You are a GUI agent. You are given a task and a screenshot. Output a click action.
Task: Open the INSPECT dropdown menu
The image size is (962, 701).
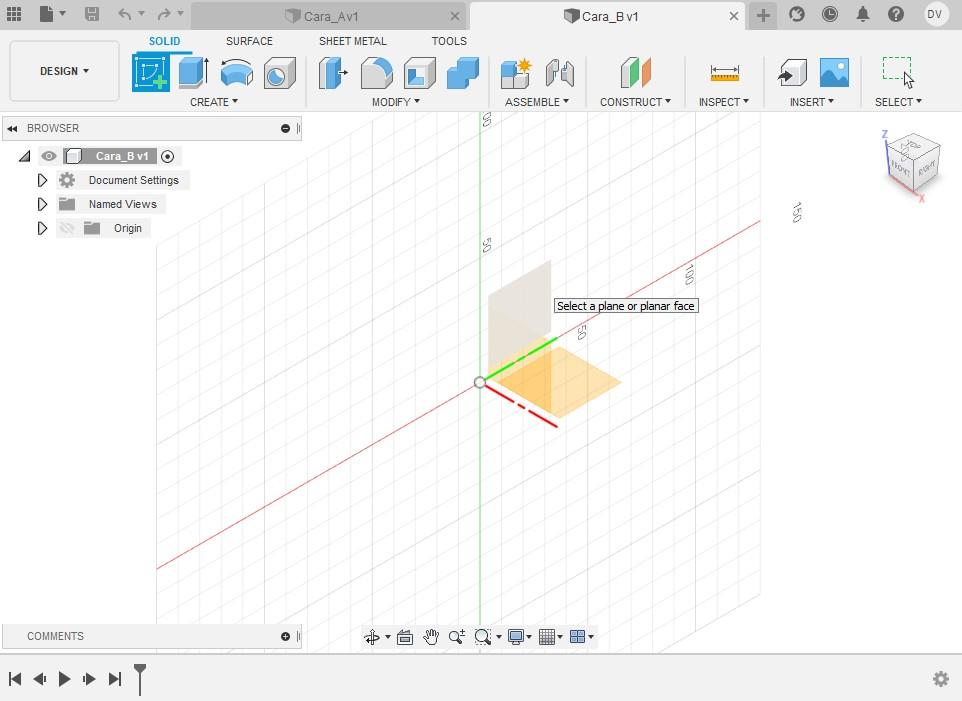pyautogui.click(x=724, y=102)
